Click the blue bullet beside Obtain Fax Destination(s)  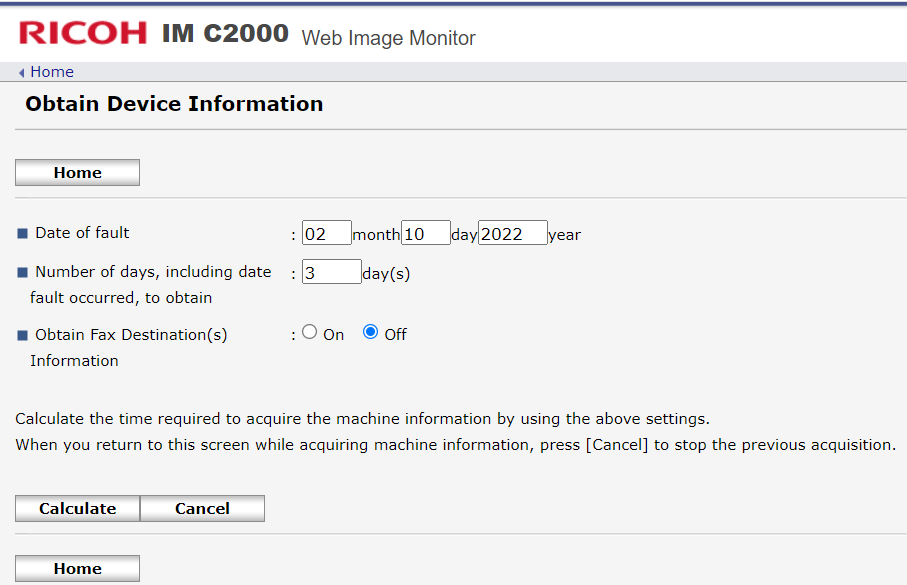click(23, 336)
